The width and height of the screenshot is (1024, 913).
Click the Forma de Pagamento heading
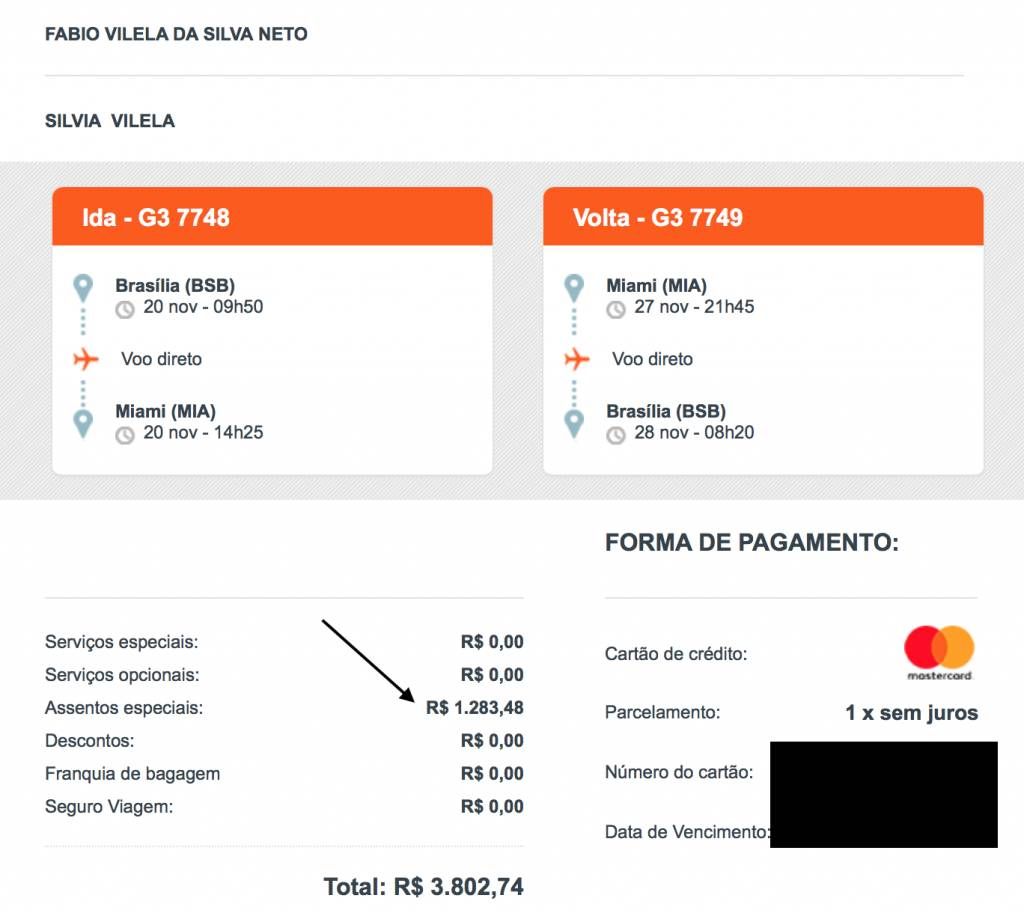(752, 543)
